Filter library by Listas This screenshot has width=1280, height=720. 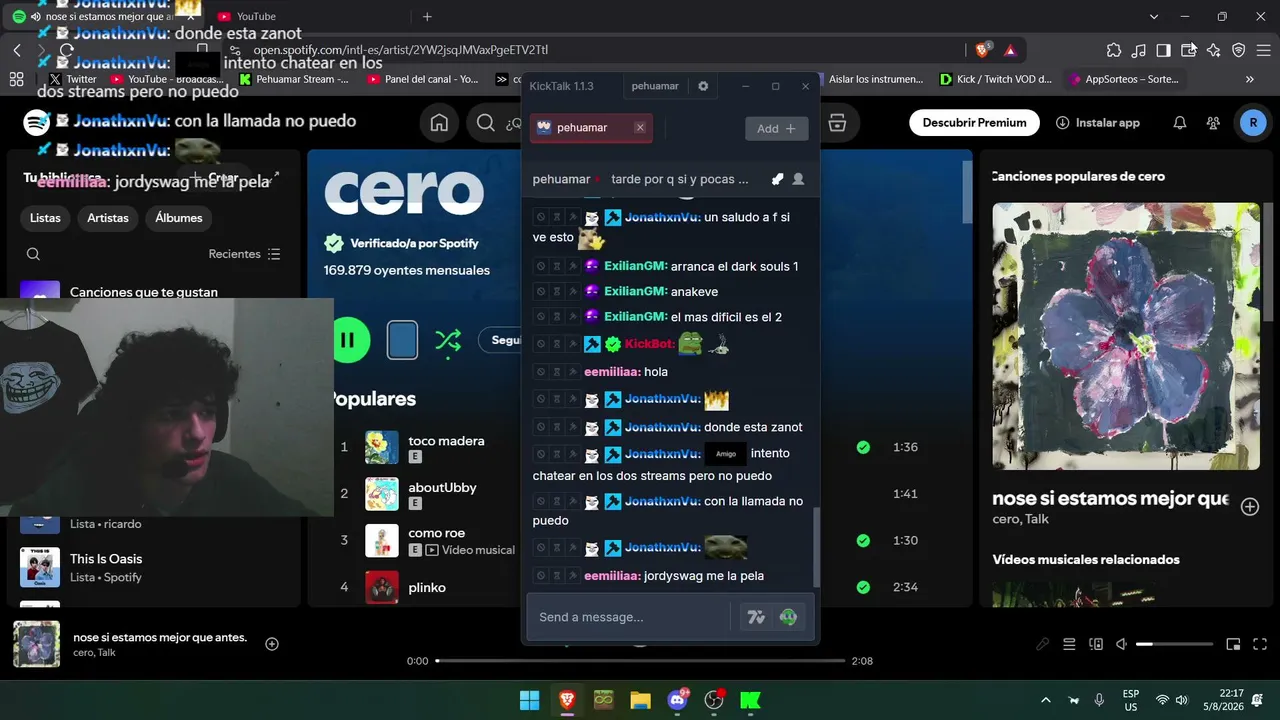45,218
